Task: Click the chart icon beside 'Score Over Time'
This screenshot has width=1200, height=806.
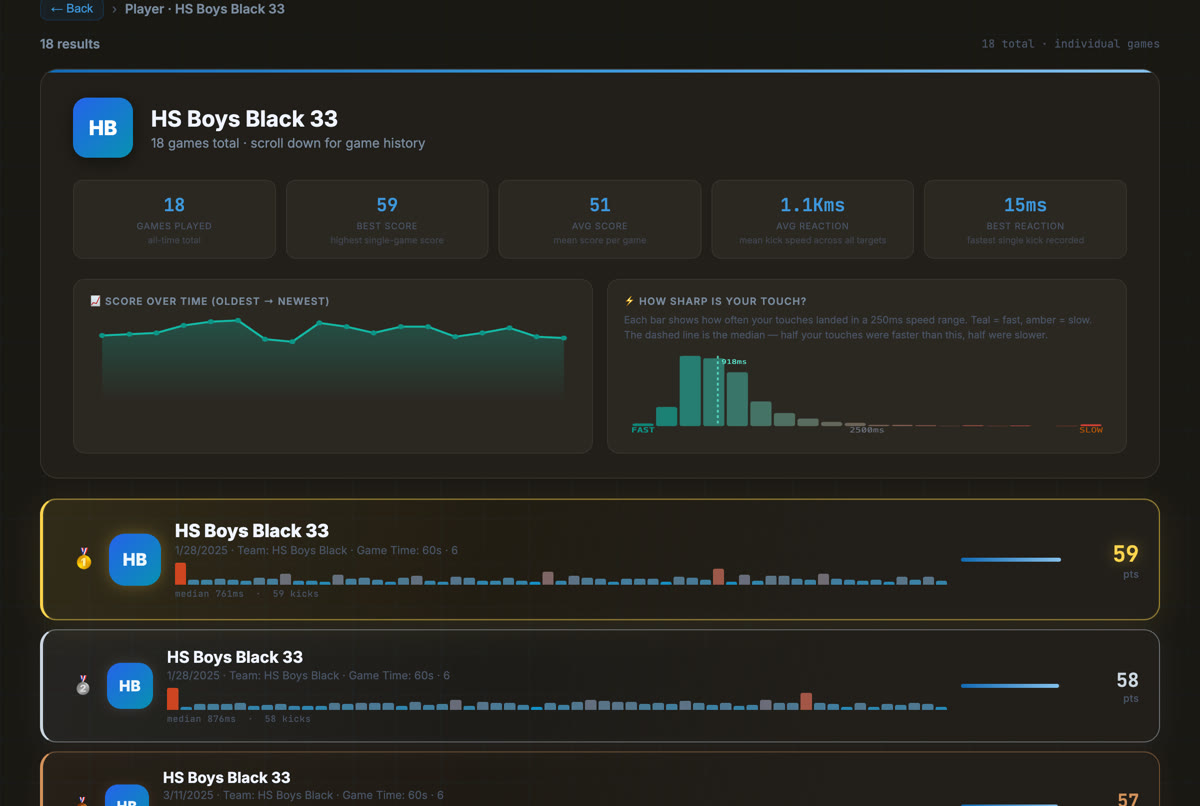Action: pos(95,301)
